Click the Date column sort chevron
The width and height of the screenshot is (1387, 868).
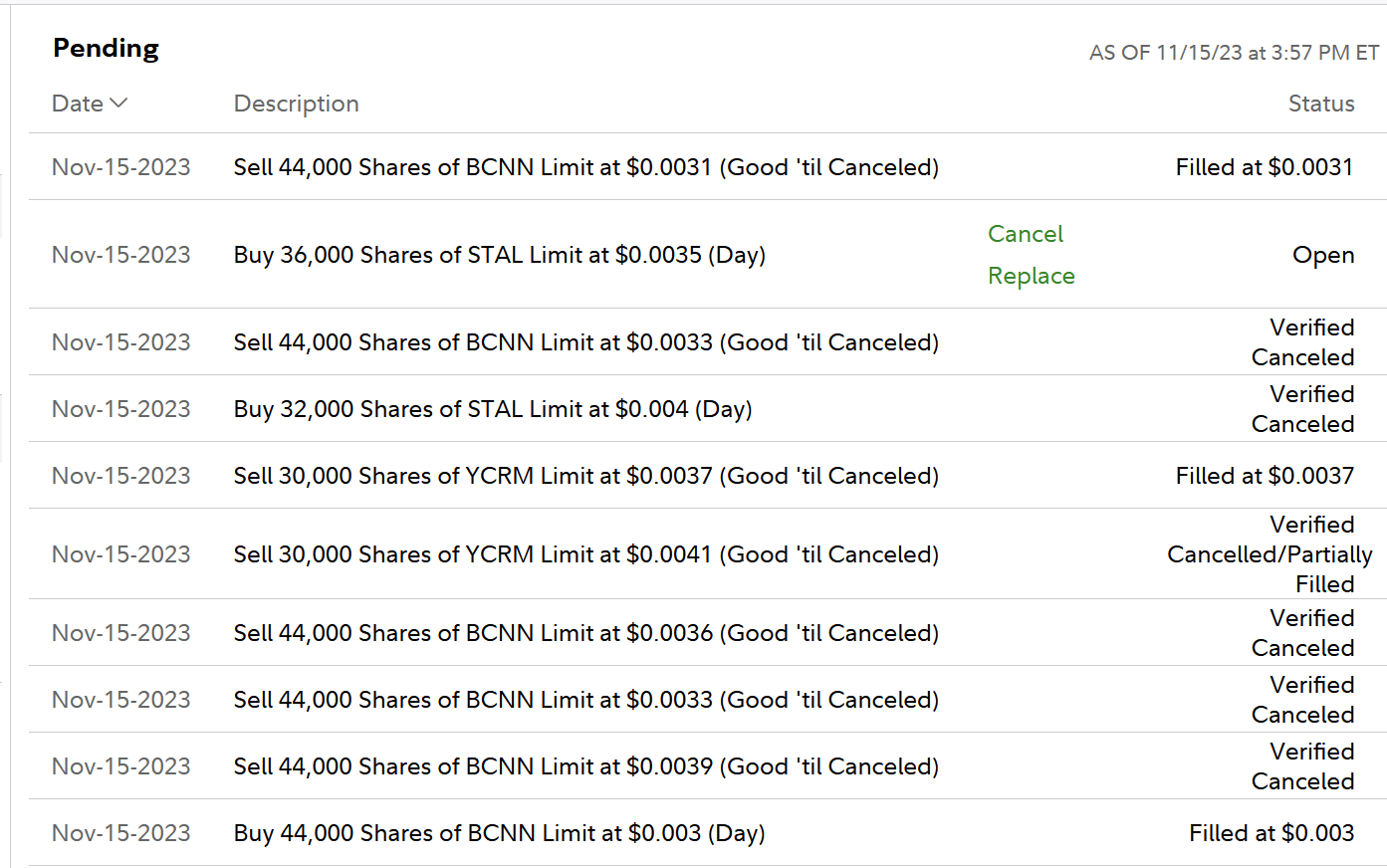[118, 104]
